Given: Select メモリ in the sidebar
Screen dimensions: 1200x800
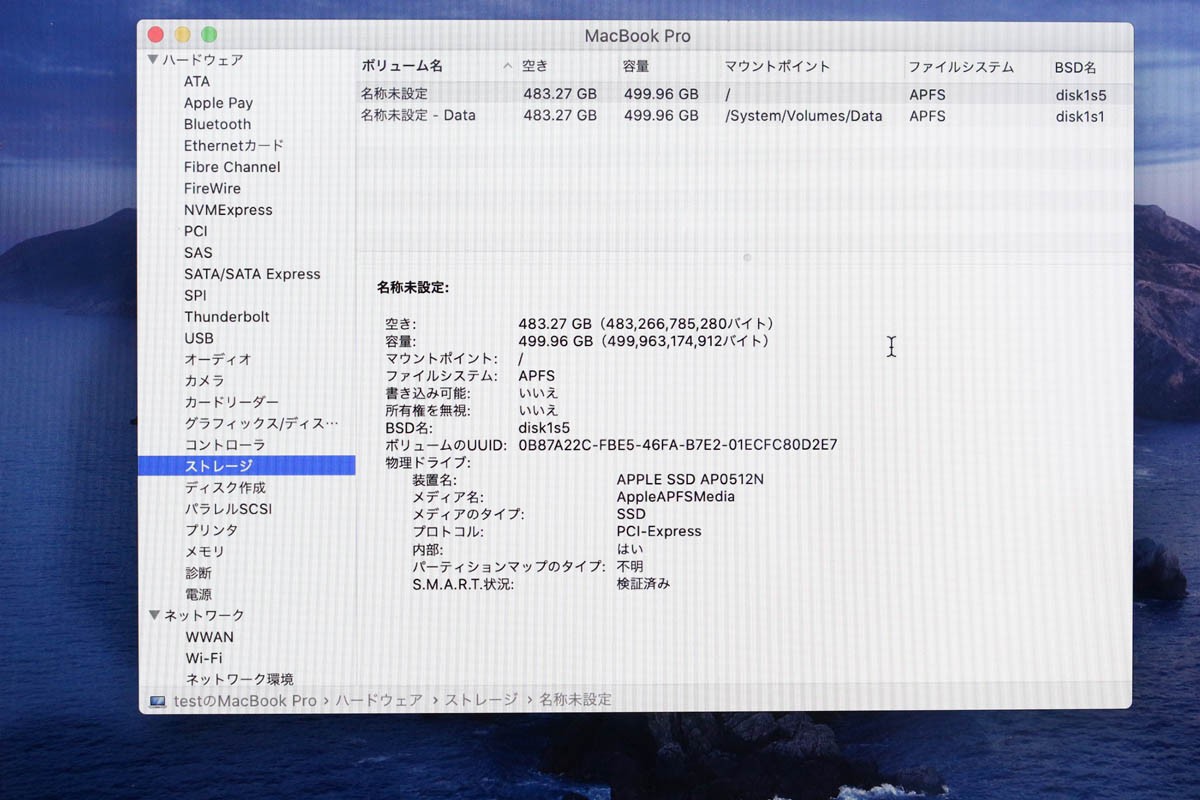Looking at the screenshot, I should [x=205, y=551].
